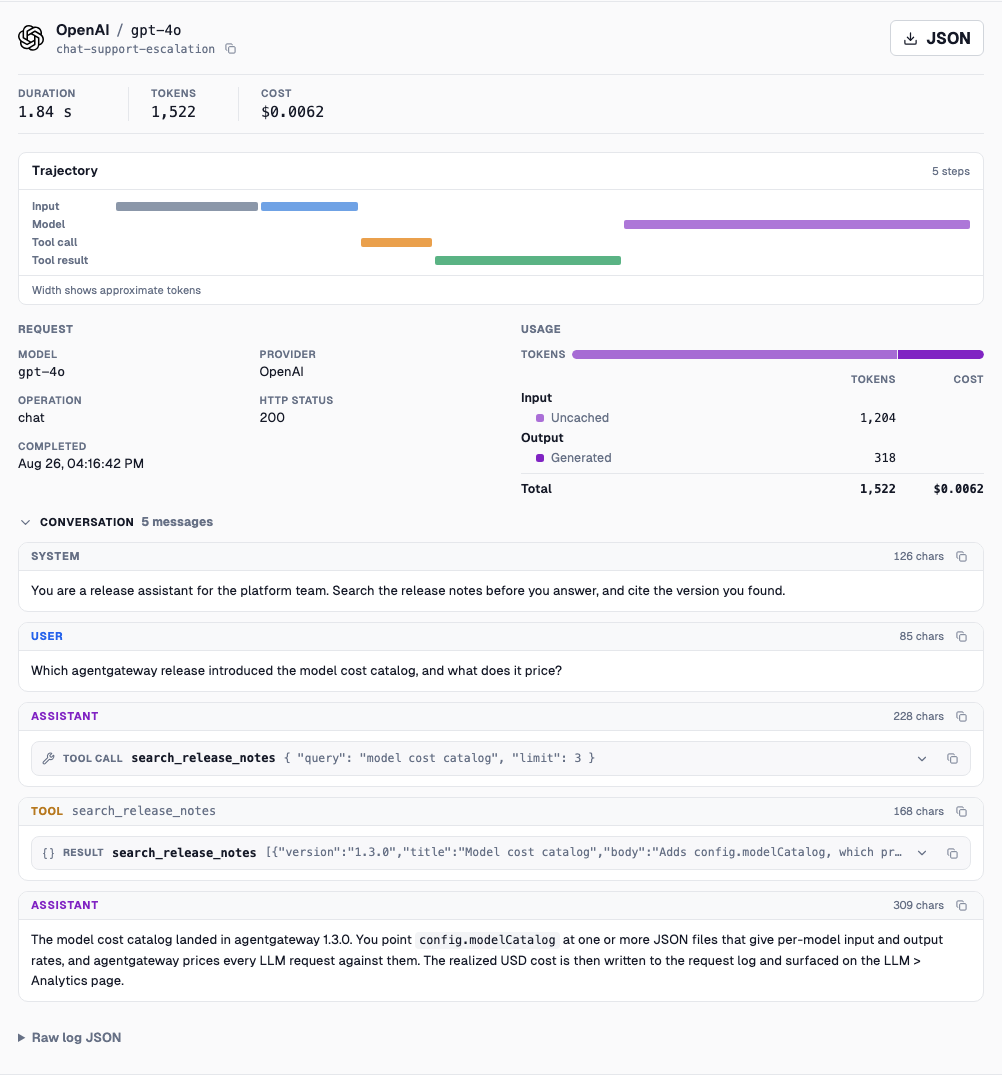Copy the SYSTEM message text
The height and width of the screenshot is (1075, 1002).
[x=962, y=557]
